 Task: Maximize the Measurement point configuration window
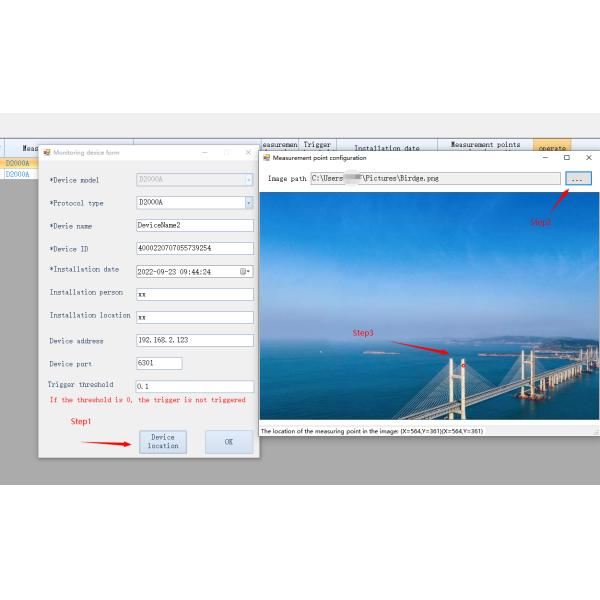(566, 157)
